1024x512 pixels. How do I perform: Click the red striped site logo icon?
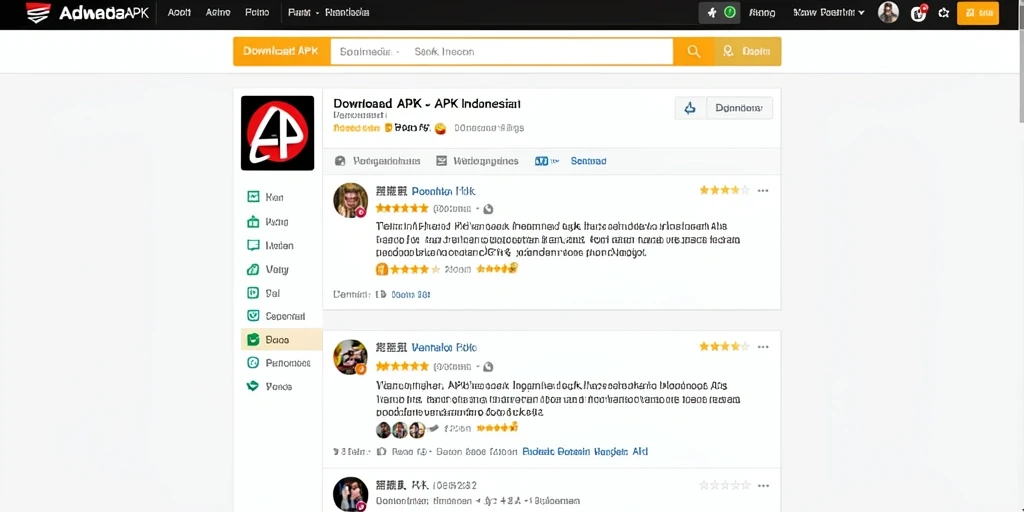click(38, 12)
